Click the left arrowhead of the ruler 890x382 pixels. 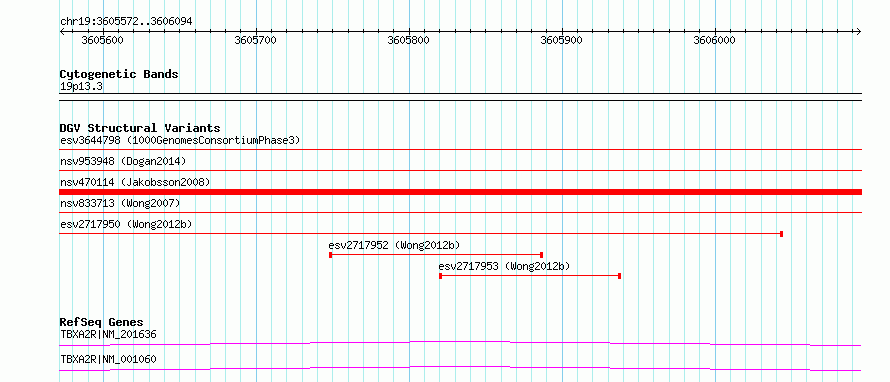[x=62, y=31]
